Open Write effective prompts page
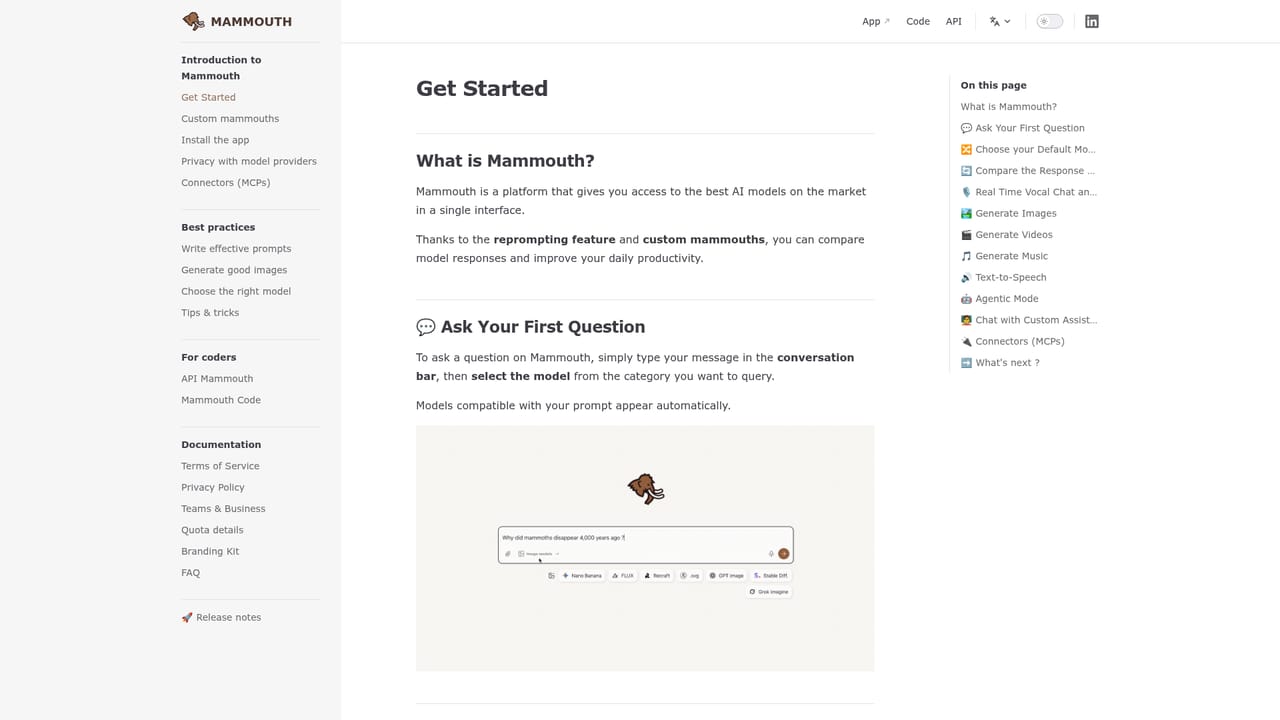 tap(236, 248)
